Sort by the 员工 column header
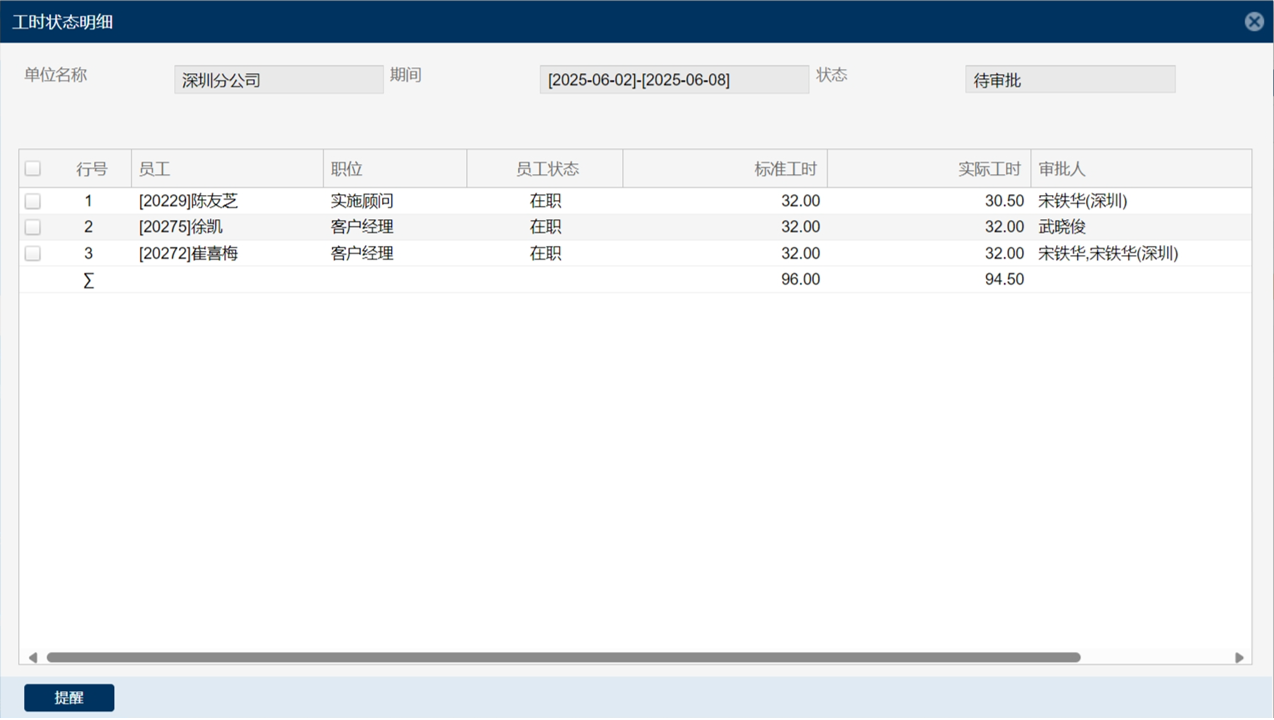This screenshot has height=720, width=1274. tap(227, 169)
